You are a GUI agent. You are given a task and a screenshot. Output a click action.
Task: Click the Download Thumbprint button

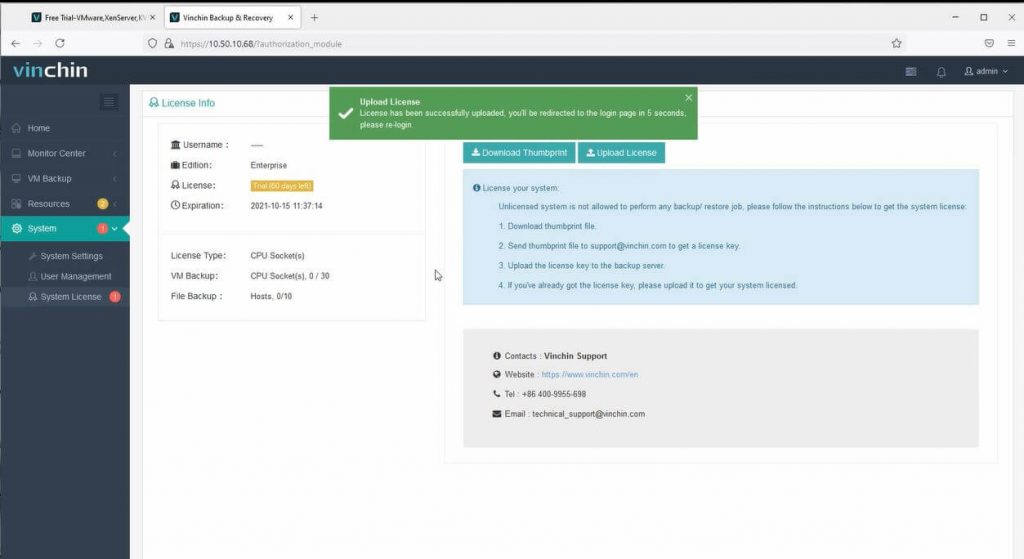point(519,153)
